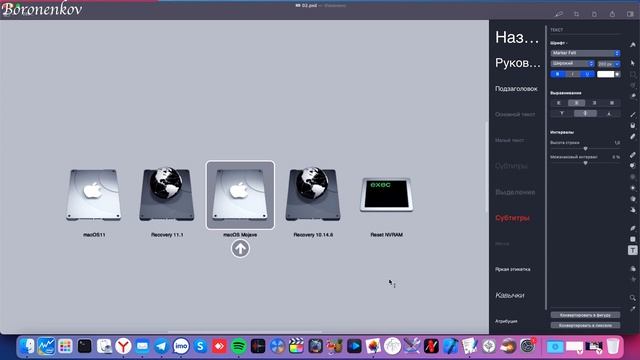This screenshot has height=360, width=640.
Task: Align text to the right
Action: coord(594,103)
